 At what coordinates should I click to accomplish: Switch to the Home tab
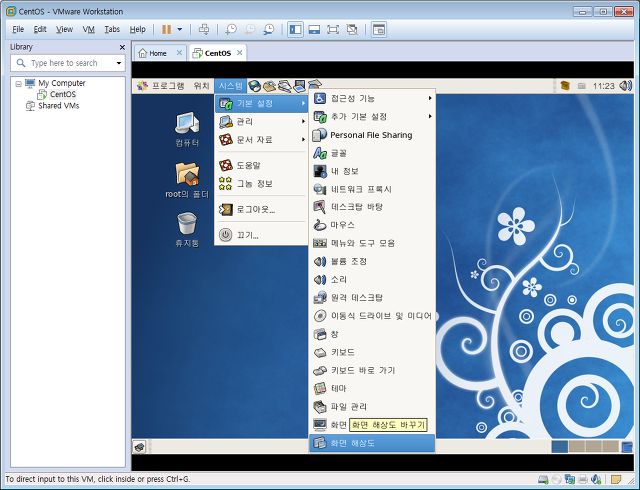pyautogui.click(x=158, y=53)
